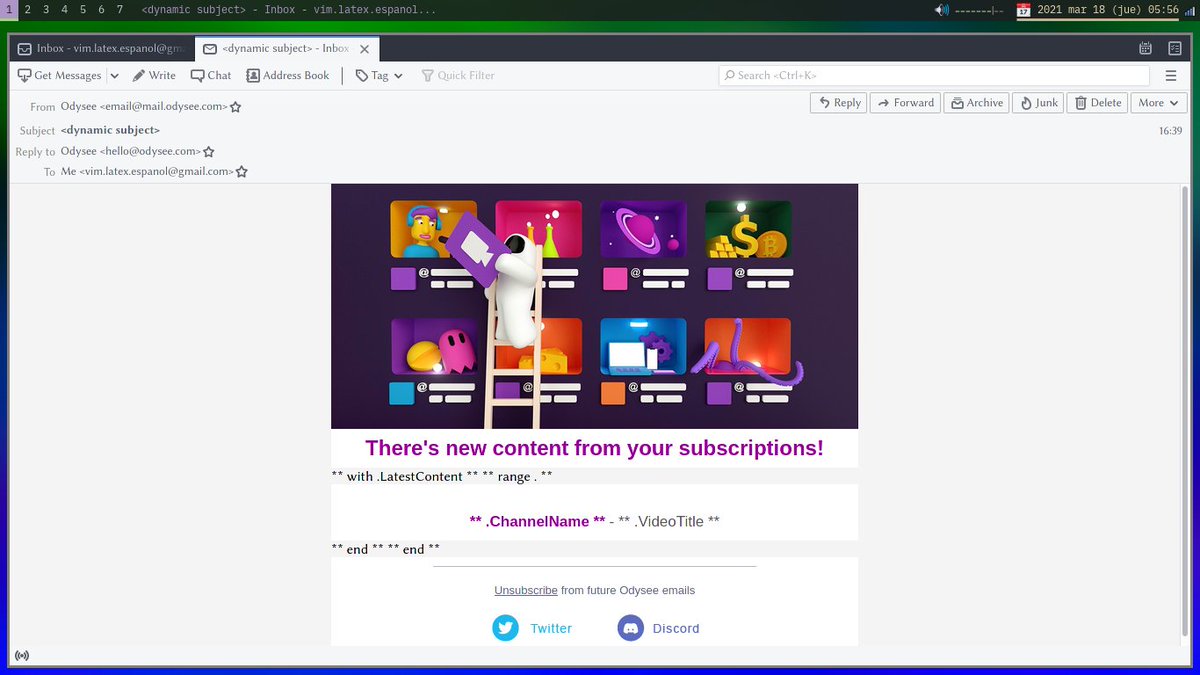Delete this message
The height and width of the screenshot is (675, 1200).
click(1097, 102)
